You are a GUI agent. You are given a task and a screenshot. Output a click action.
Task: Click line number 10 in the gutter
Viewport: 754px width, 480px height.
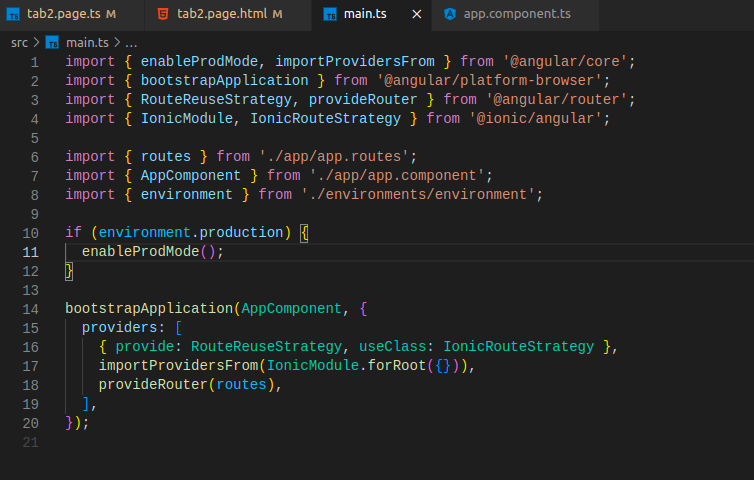tap(31, 233)
